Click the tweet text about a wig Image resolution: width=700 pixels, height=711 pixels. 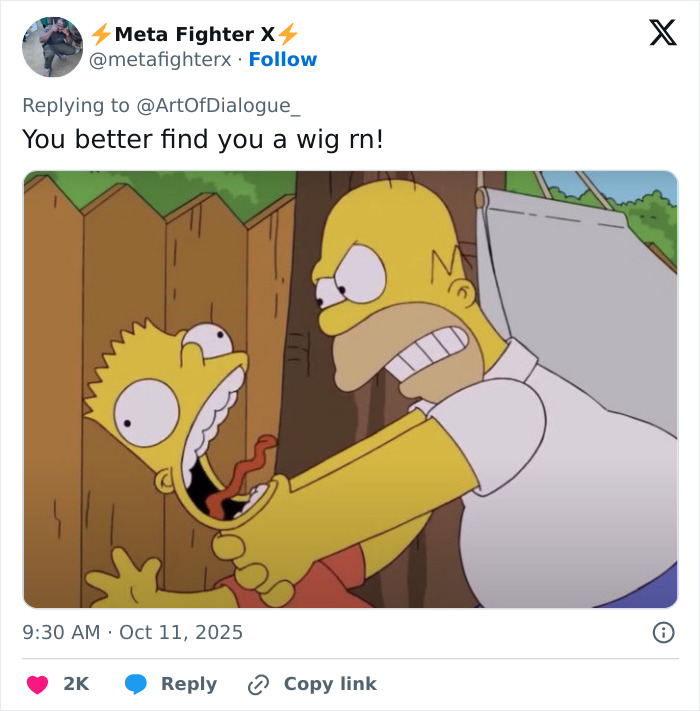(x=203, y=139)
